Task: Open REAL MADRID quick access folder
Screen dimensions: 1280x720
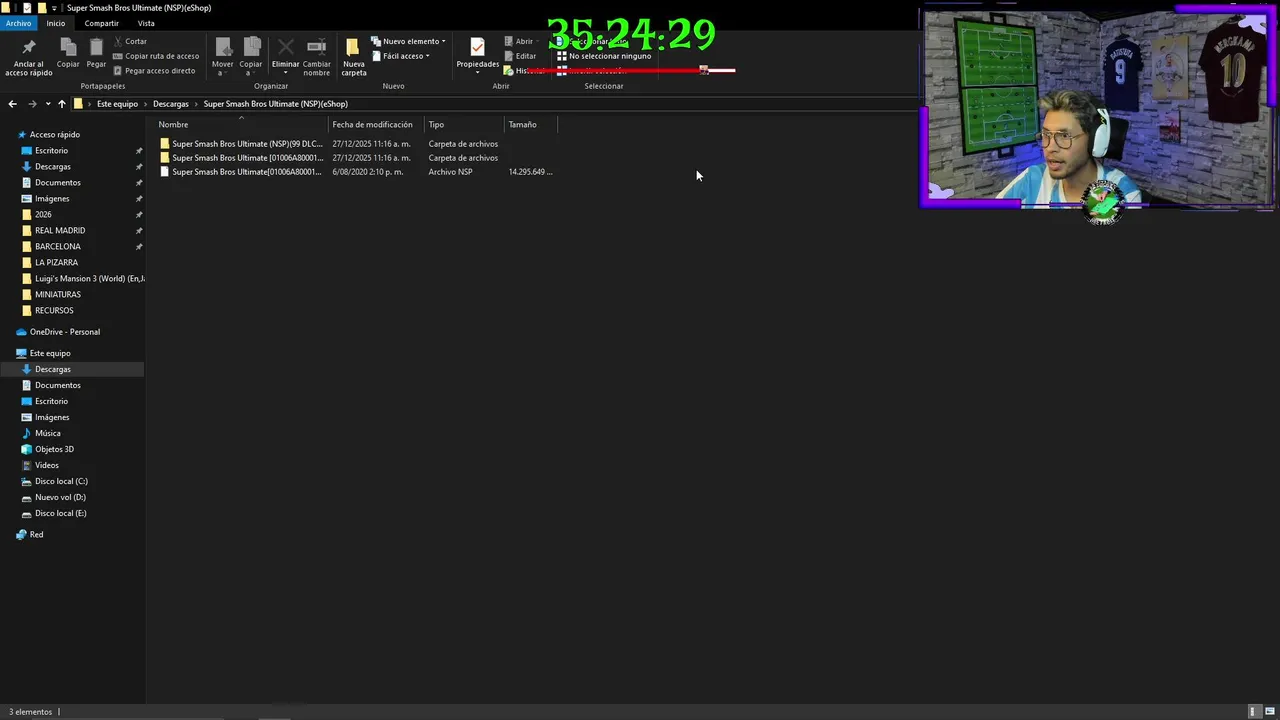Action: [59, 231]
